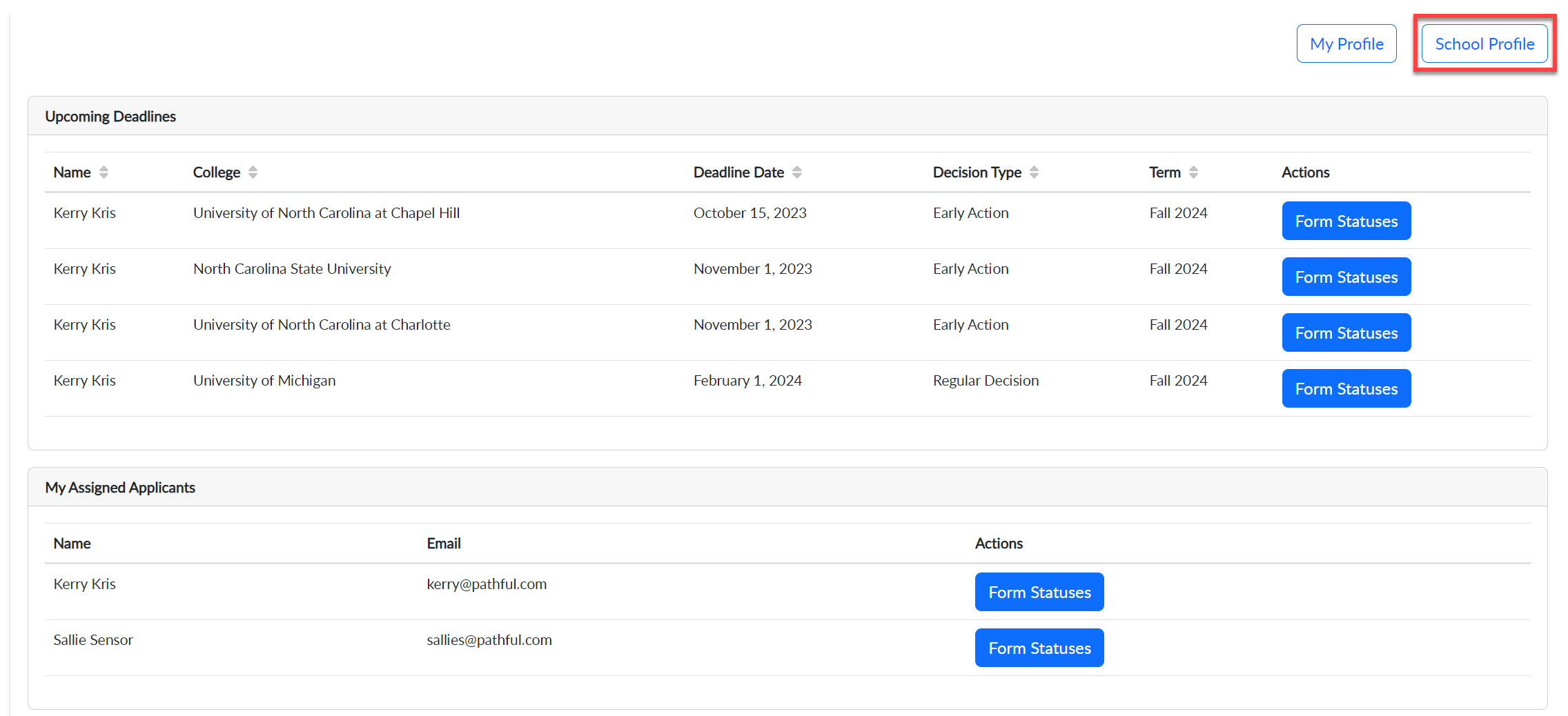Sort deadlines by Name column arrows
Image resolution: width=1568 pixels, height=716 pixels.
pos(104,172)
